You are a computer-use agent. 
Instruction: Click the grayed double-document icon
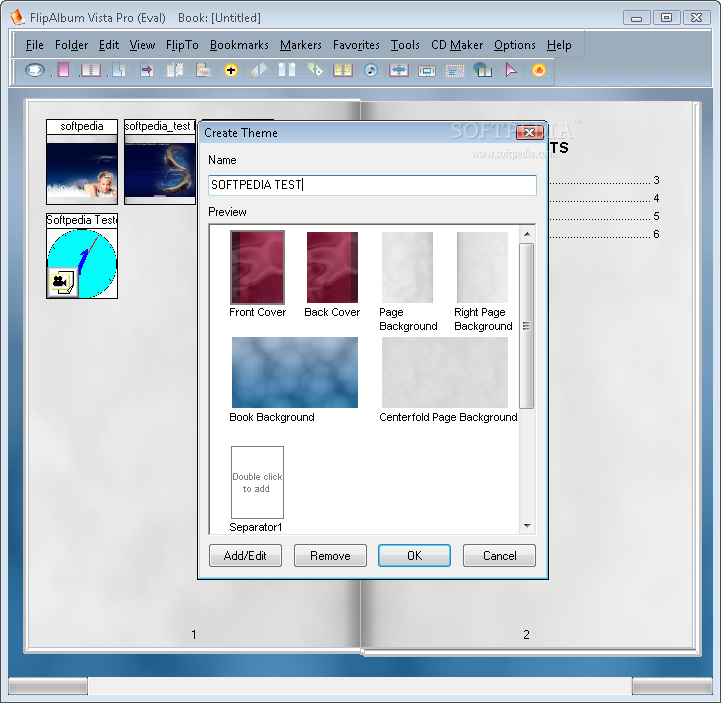pyautogui.click(x=175, y=70)
